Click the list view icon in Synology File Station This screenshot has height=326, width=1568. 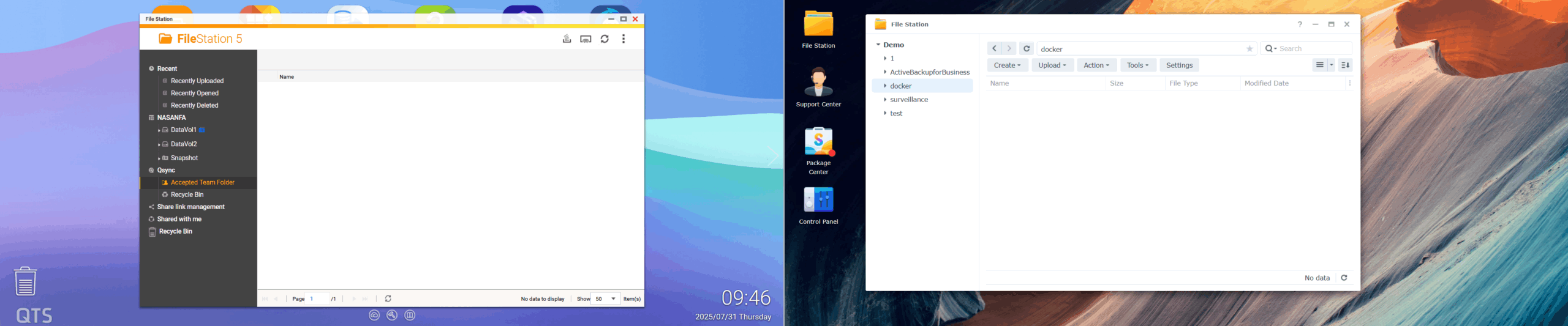(1319, 65)
